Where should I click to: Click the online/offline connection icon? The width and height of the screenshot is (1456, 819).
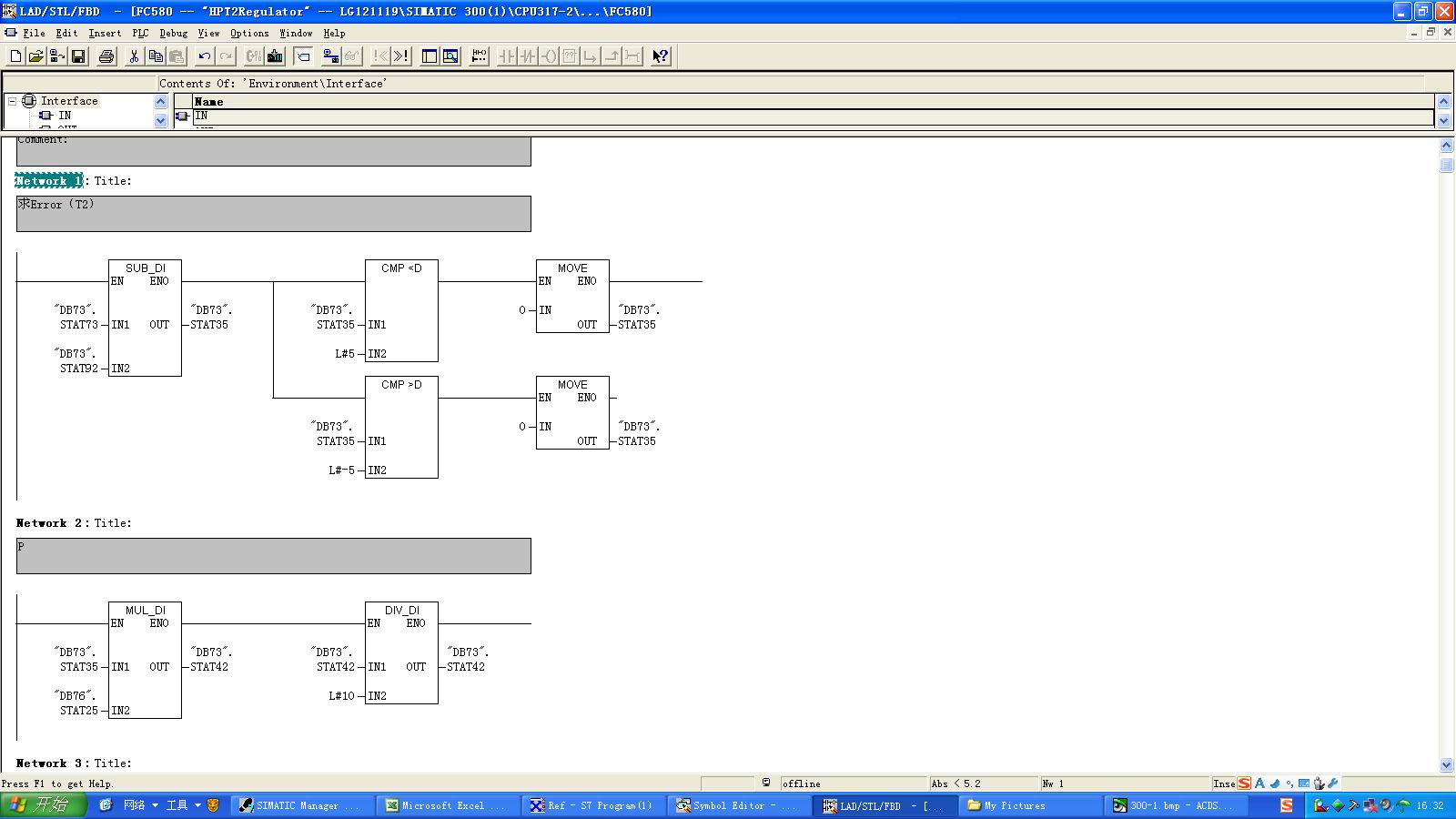[x=331, y=56]
